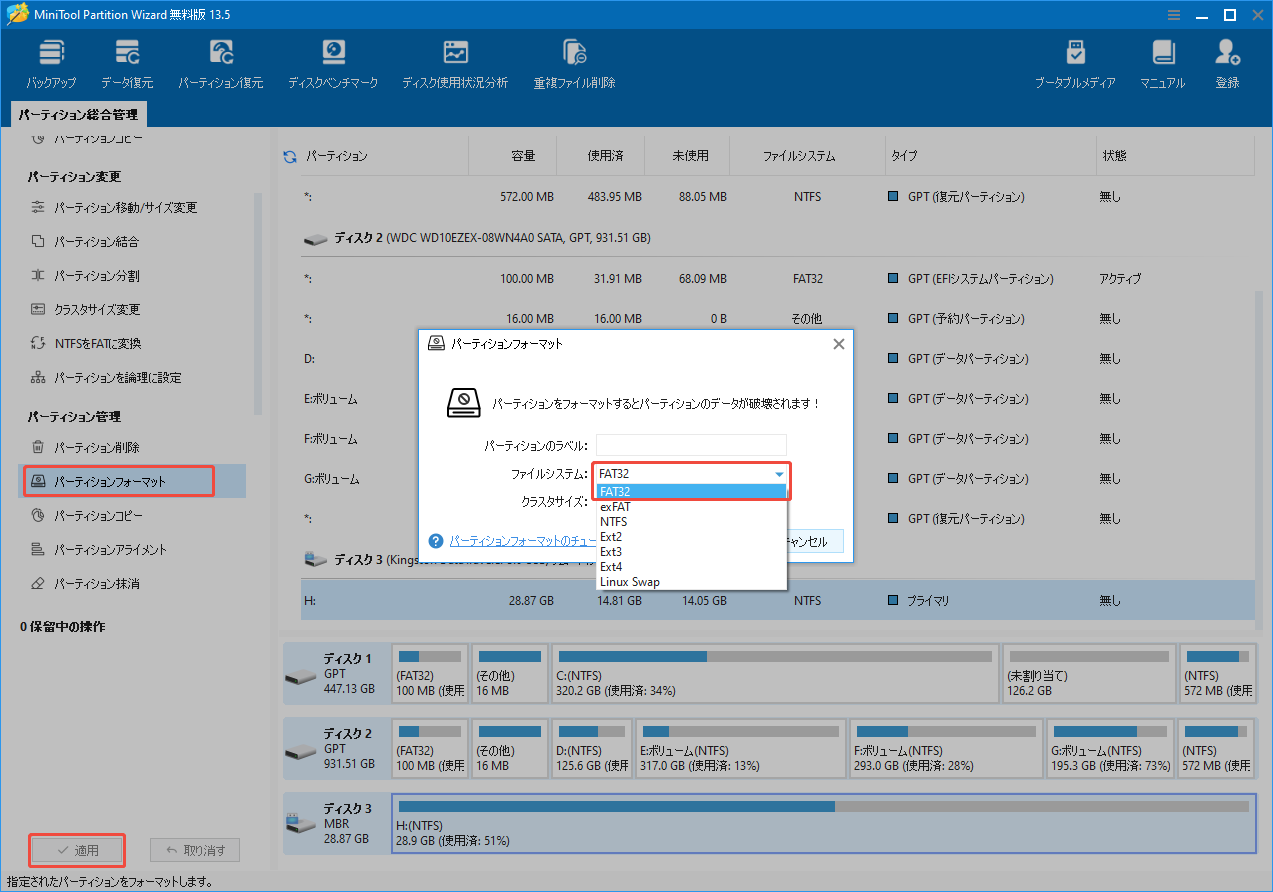Start パーティション復元 (partition recovery)
1273x892 pixels.
(220, 62)
